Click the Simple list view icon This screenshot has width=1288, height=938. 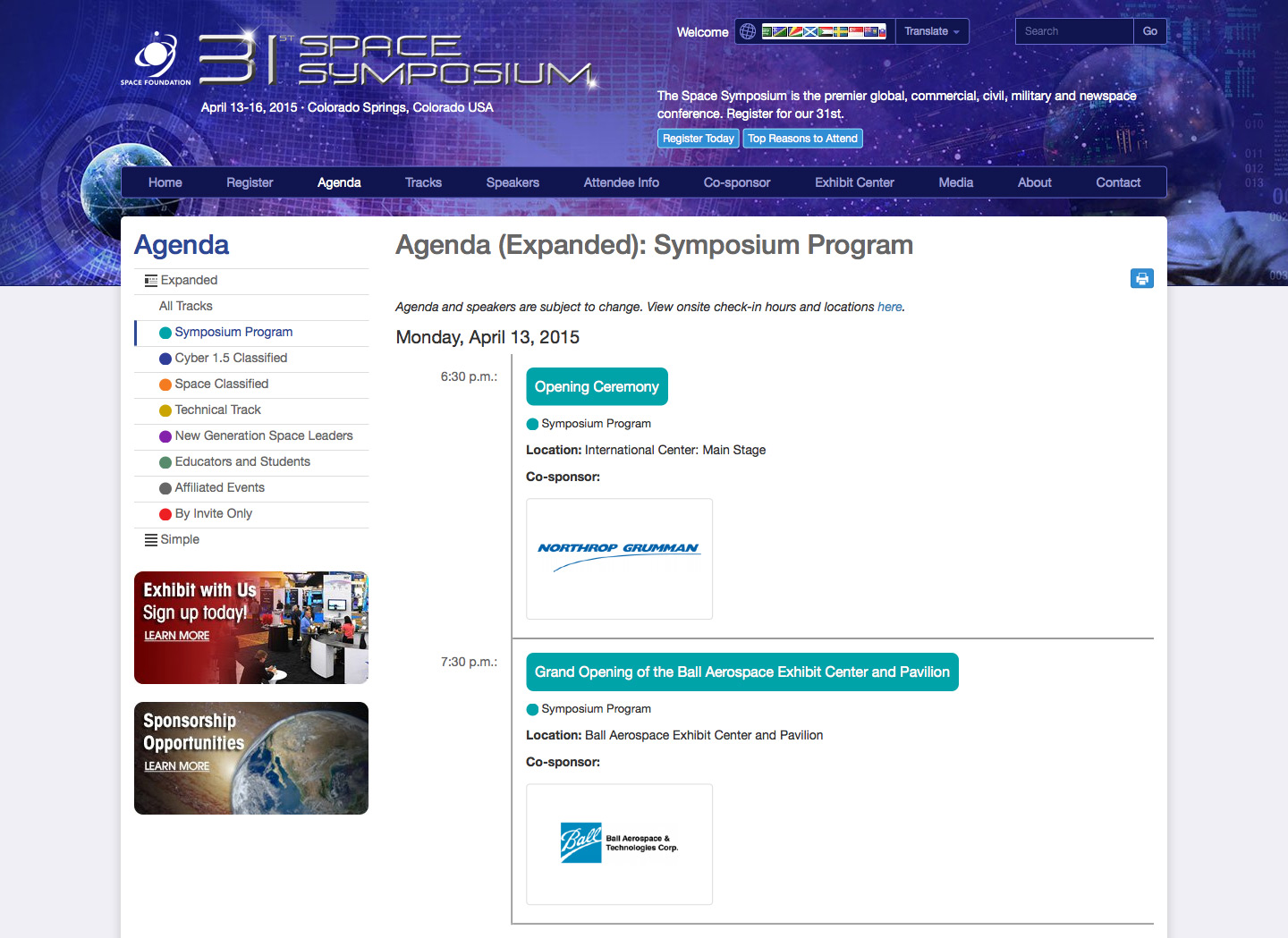(x=151, y=540)
